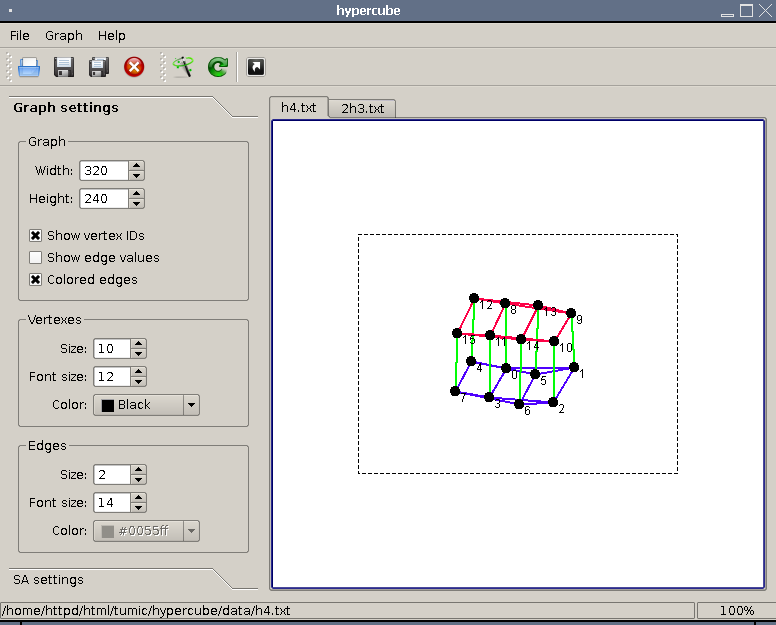Image resolution: width=776 pixels, height=625 pixels.
Task: Decrease graph Width spinner down arrow
Action: (x=137, y=176)
